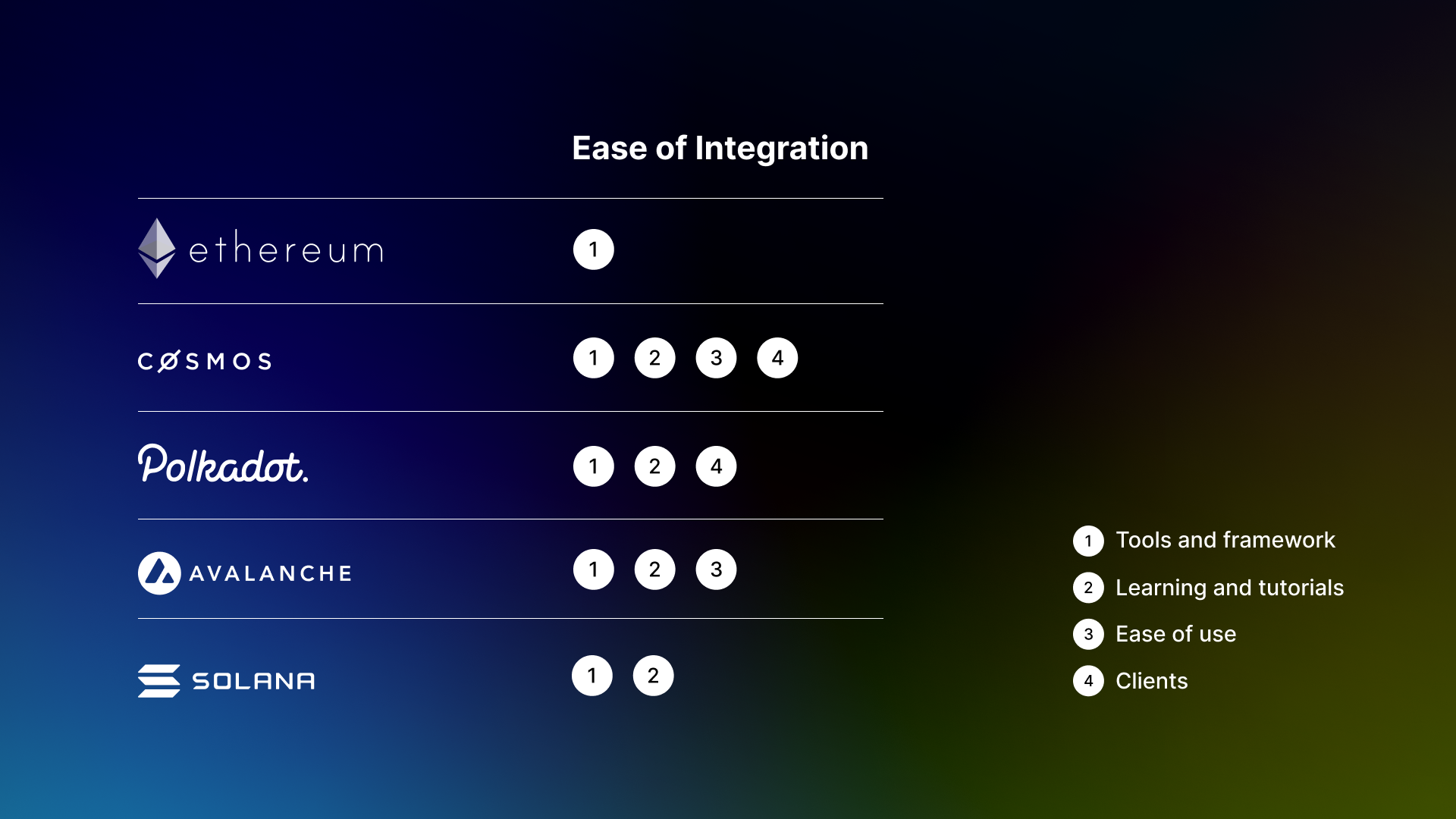The height and width of the screenshot is (819, 1456).
Task: Click badge 2 in the Solana row
Action: pos(653,676)
